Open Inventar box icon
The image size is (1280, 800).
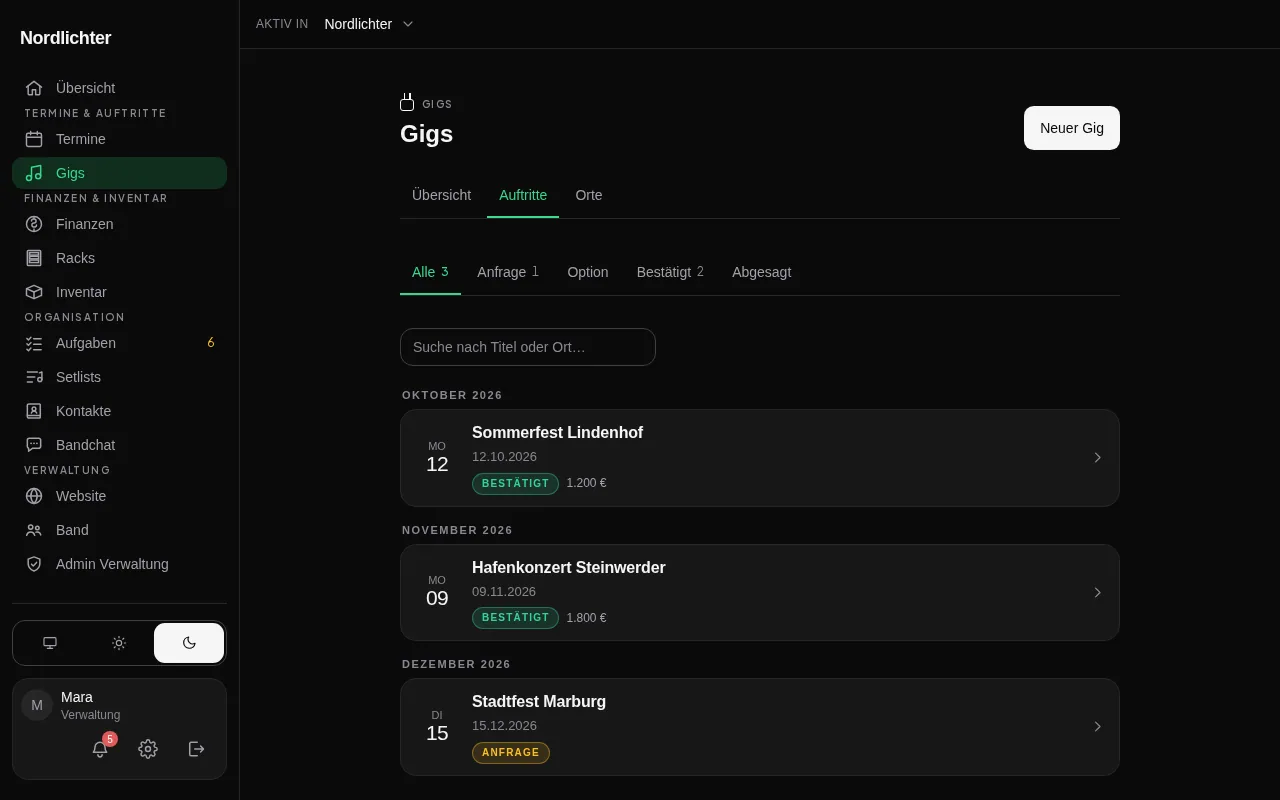tap(34, 292)
